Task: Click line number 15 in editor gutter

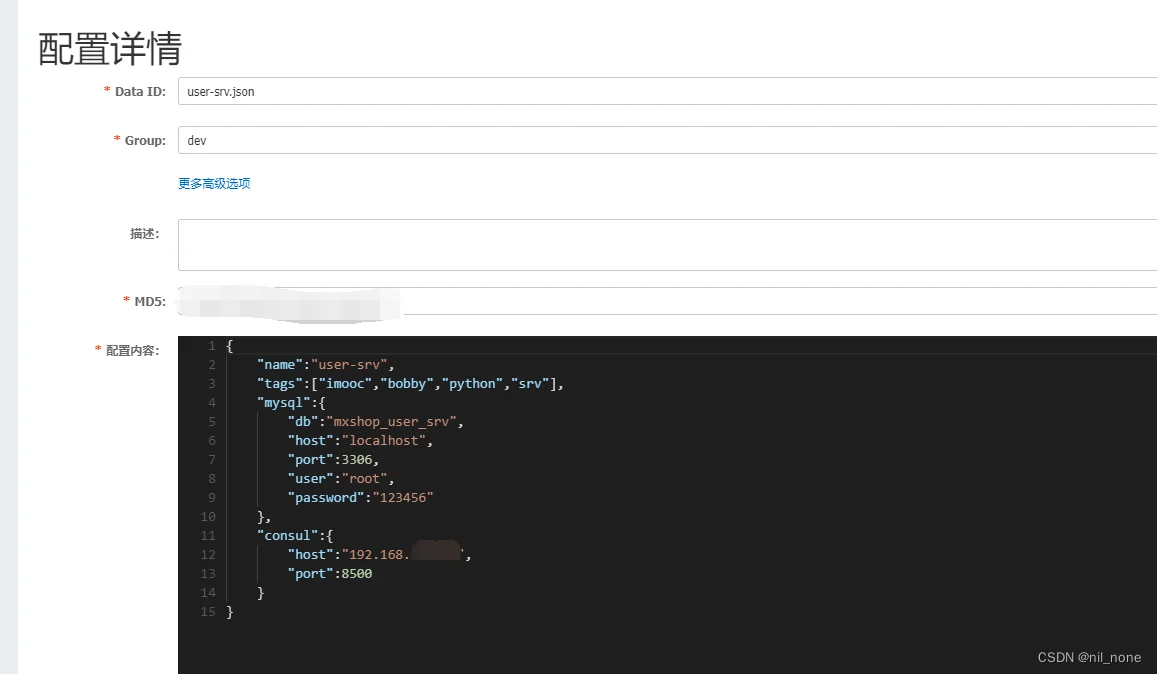Action: click(208, 612)
